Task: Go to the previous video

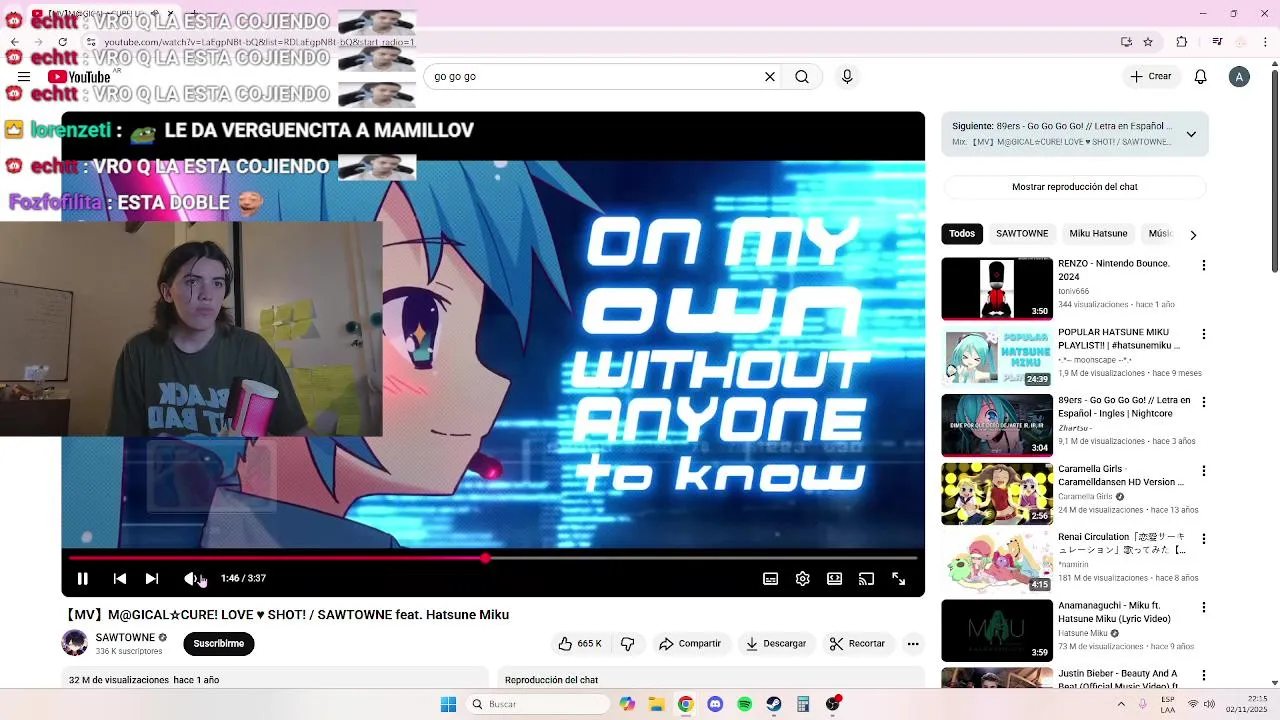Action: 119,578
